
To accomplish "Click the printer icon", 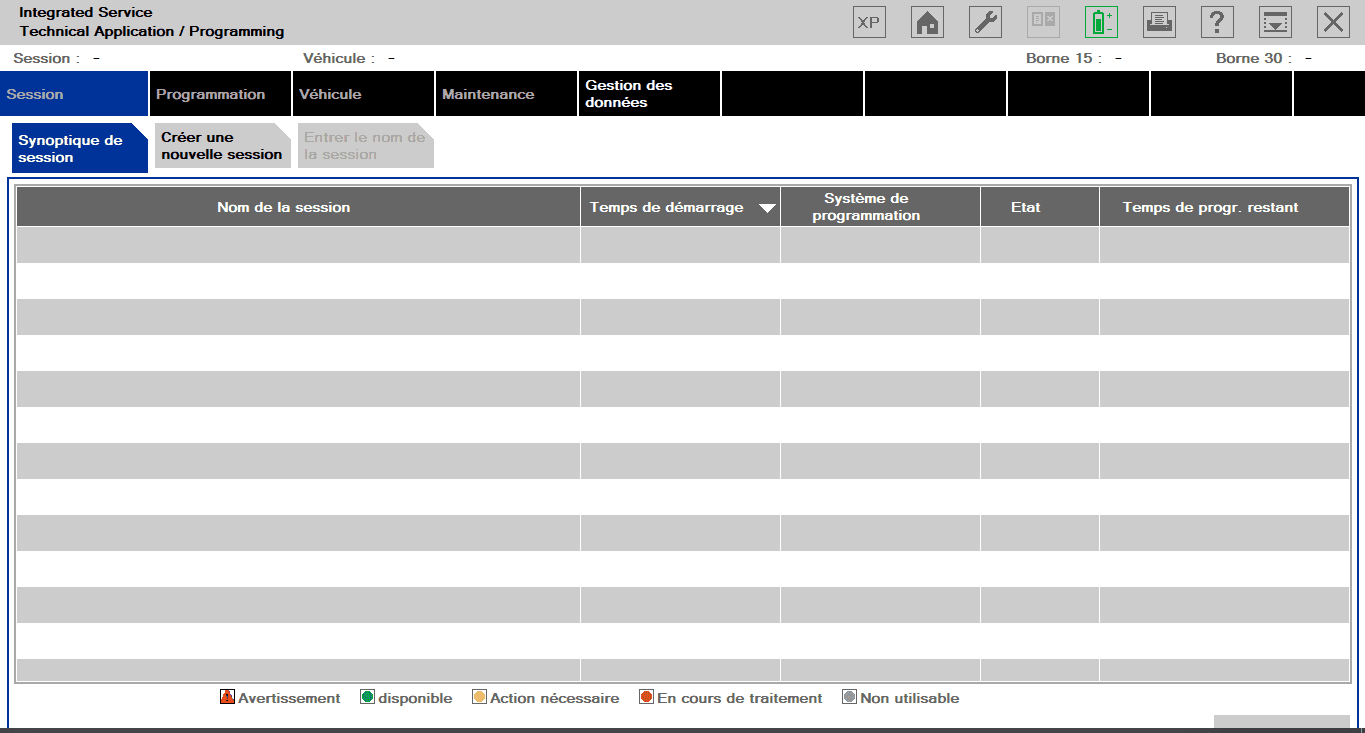I will pyautogui.click(x=1159, y=22).
